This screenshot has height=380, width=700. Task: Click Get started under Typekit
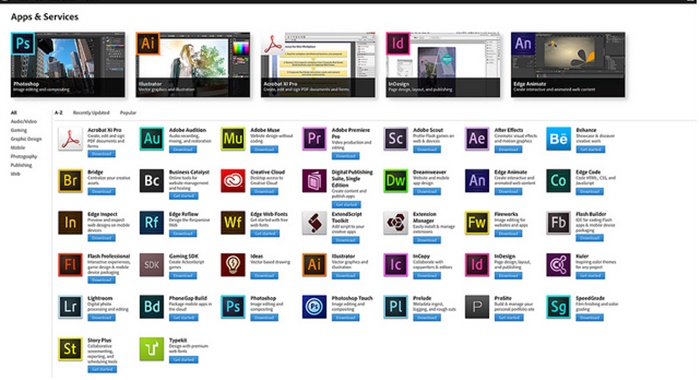click(x=183, y=359)
